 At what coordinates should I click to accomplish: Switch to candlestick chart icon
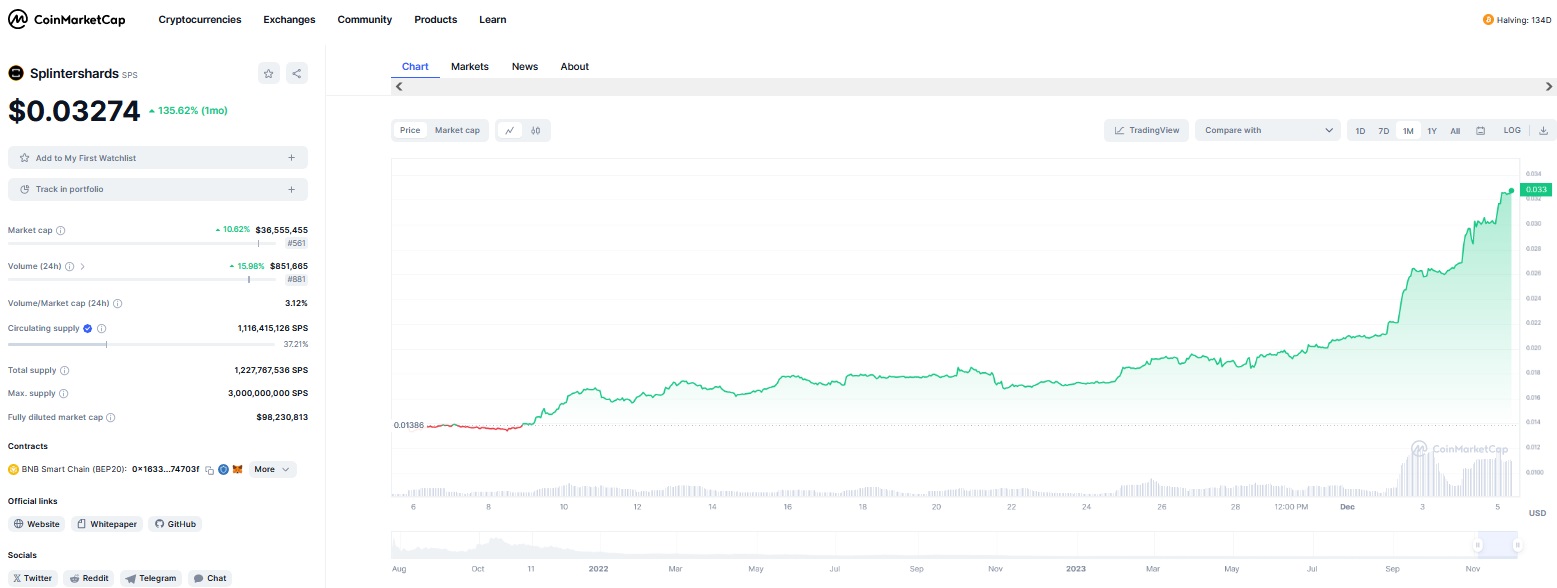click(536, 130)
